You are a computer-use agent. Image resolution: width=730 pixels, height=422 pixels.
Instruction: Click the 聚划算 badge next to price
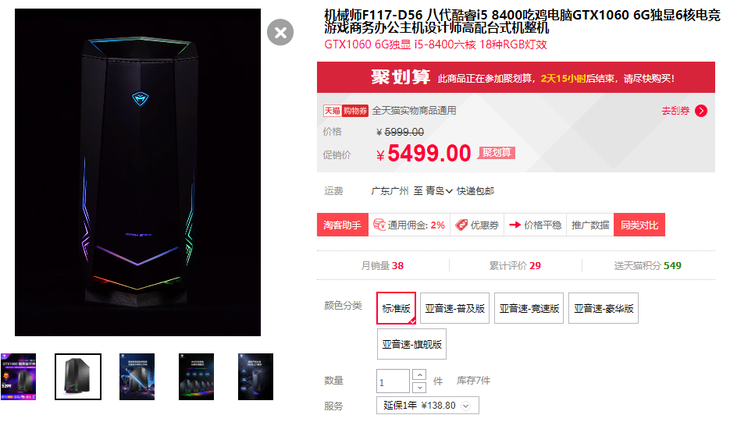pyautogui.click(x=497, y=153)
